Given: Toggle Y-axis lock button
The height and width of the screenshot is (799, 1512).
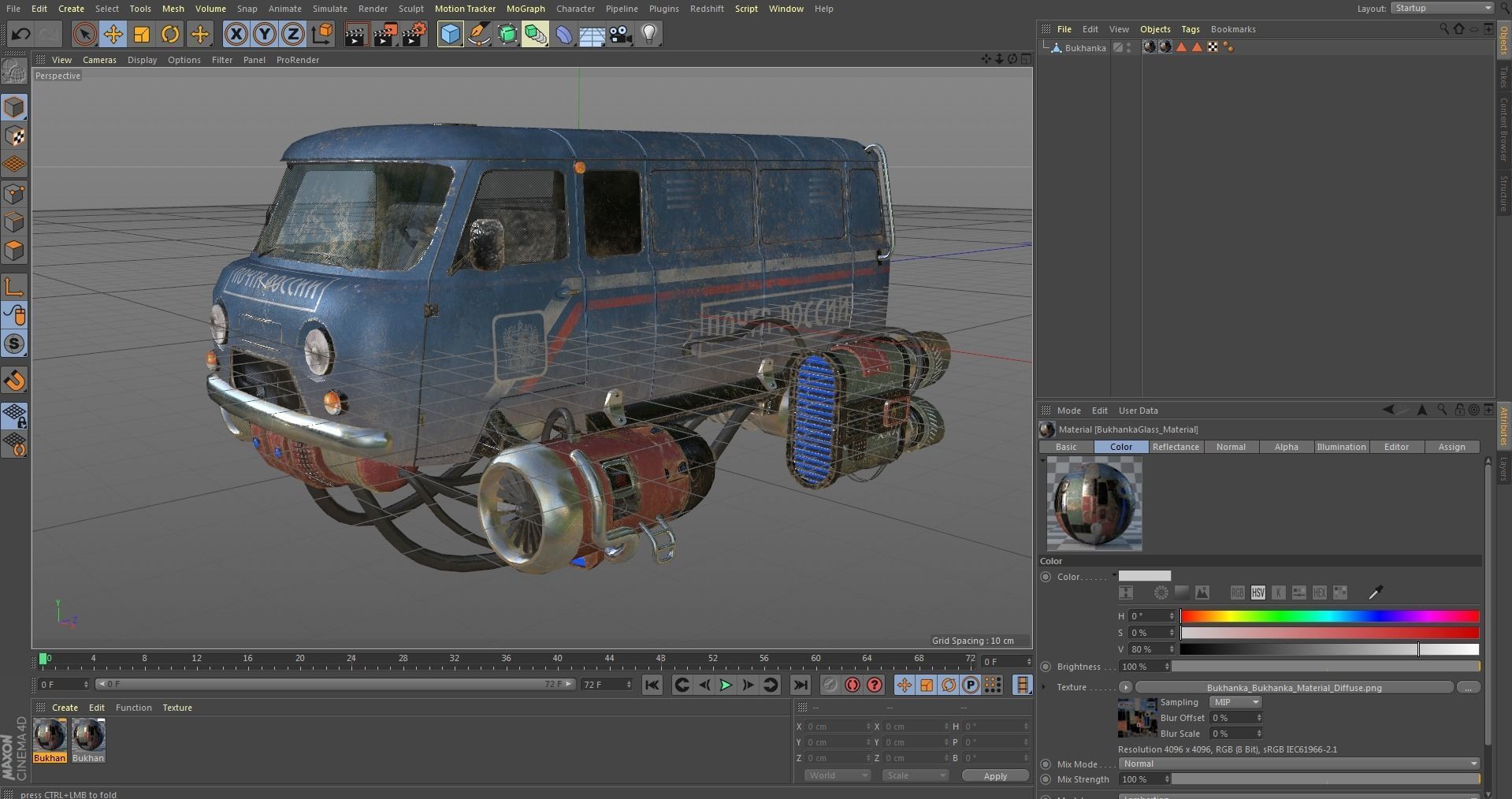Looking at the screenshot, I should point(265,34).
